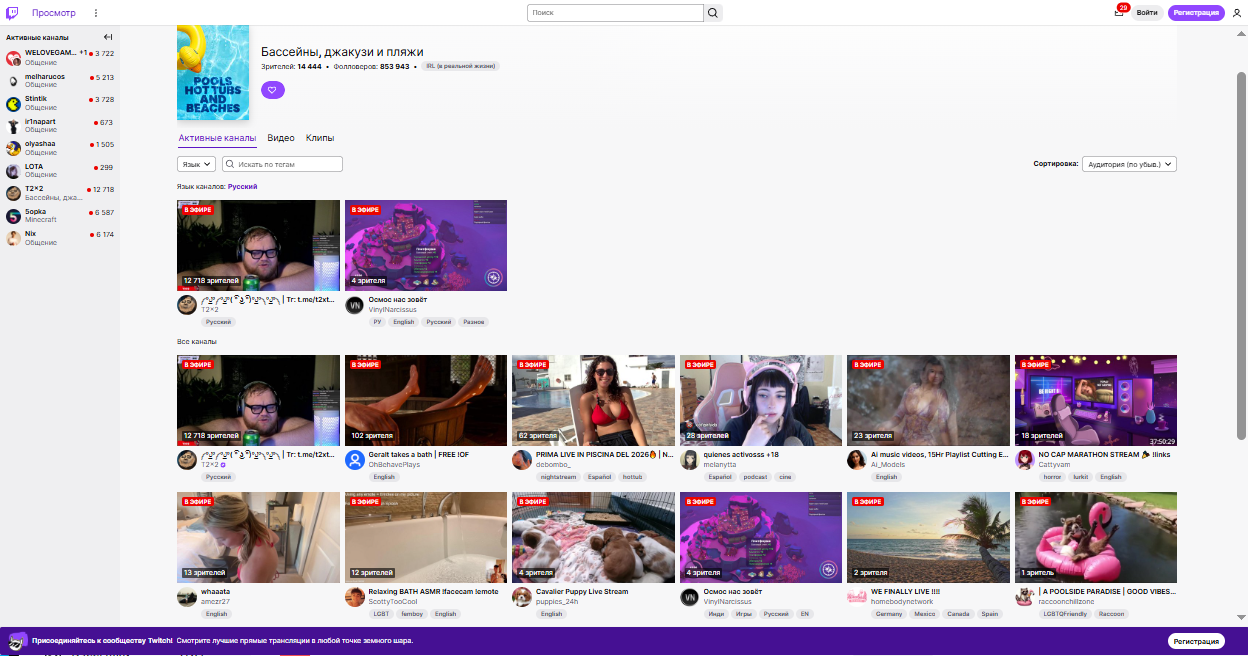Click T2×2 row in the sidebar
The image size is (1248, 656).
point(60,193)
